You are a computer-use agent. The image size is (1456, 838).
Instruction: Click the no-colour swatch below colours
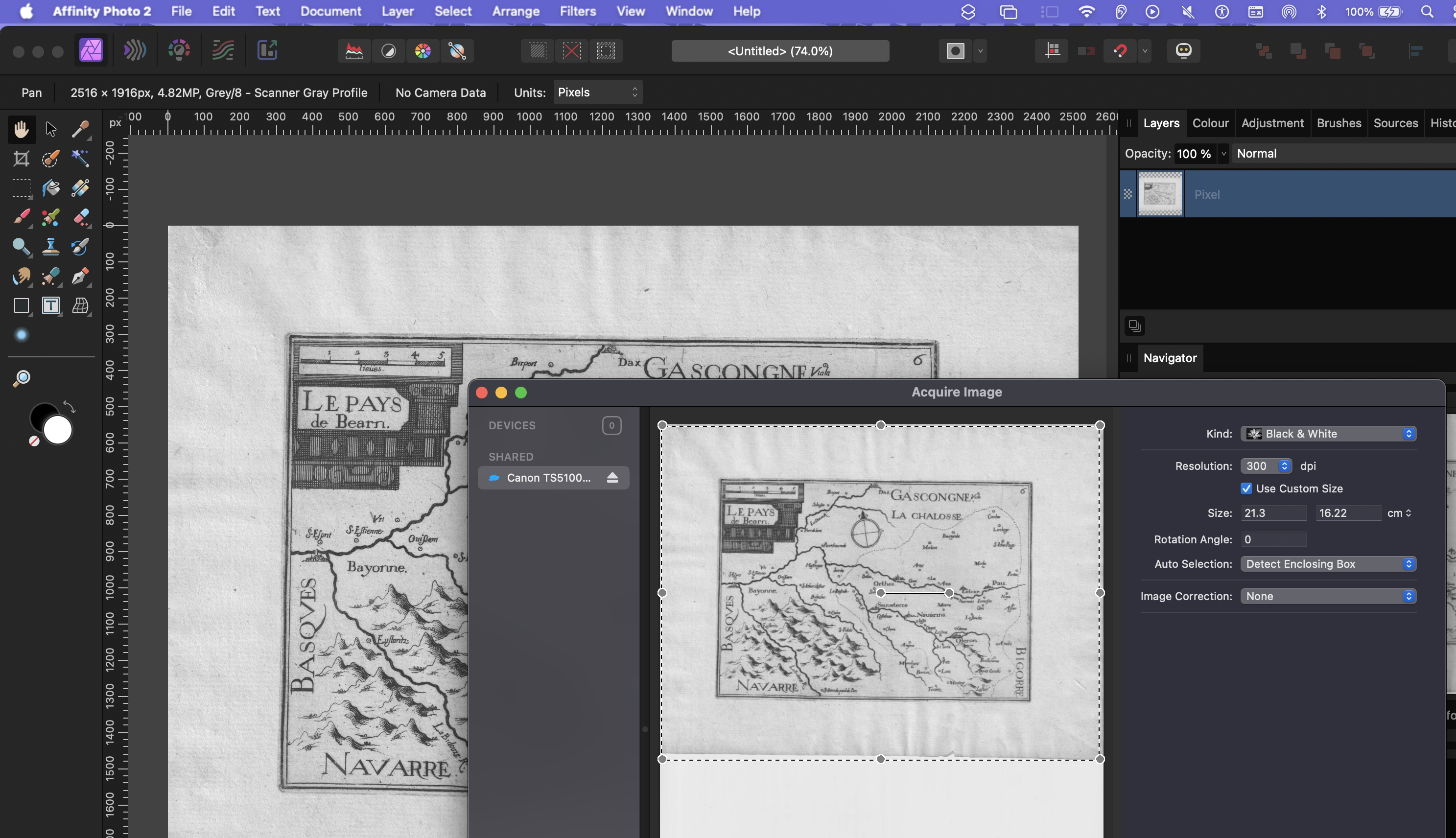pos(34,441)
